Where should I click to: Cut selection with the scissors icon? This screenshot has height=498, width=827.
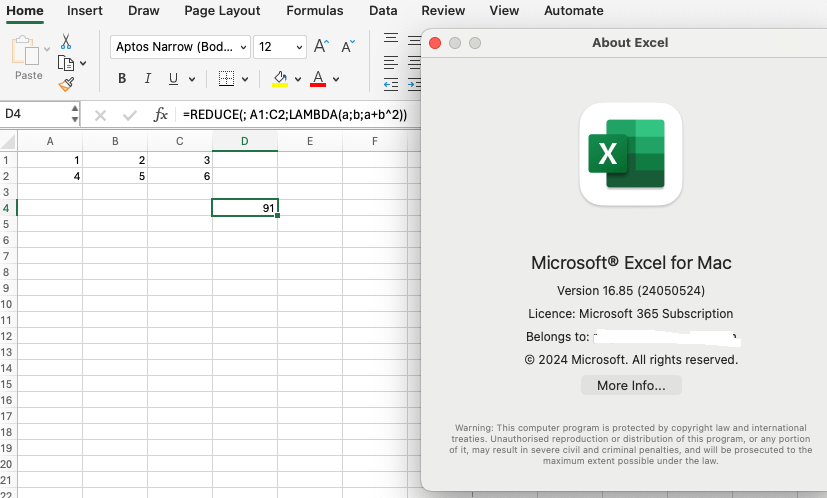pos(65,41)
